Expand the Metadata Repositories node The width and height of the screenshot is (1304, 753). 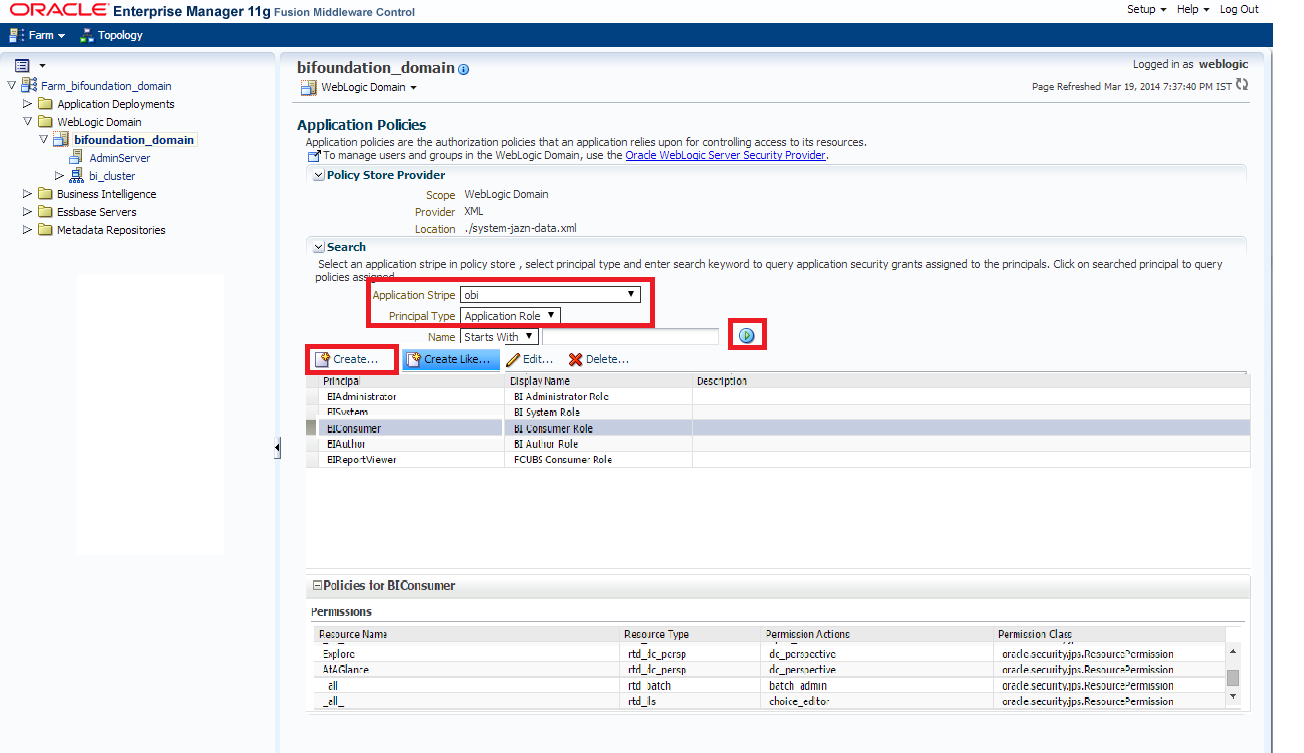(x=28, y=230)
